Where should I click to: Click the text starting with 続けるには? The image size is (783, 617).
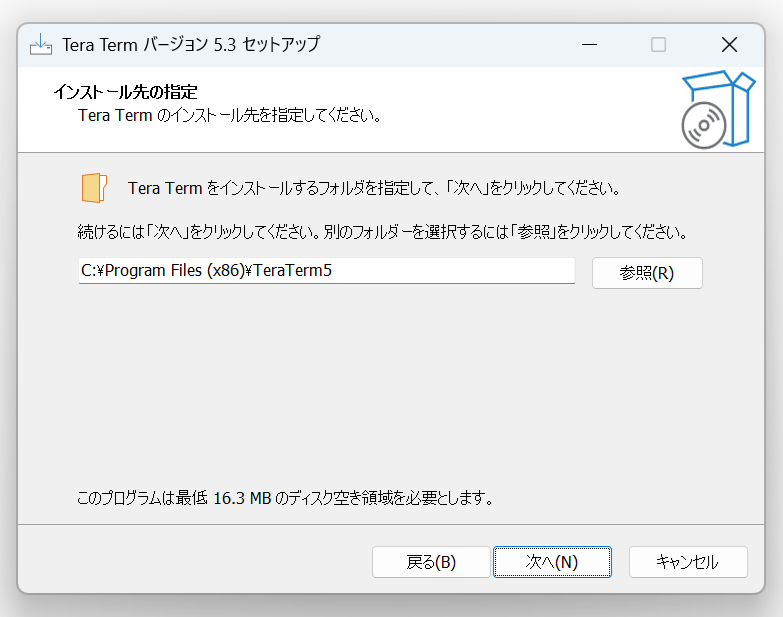point(383,232)
